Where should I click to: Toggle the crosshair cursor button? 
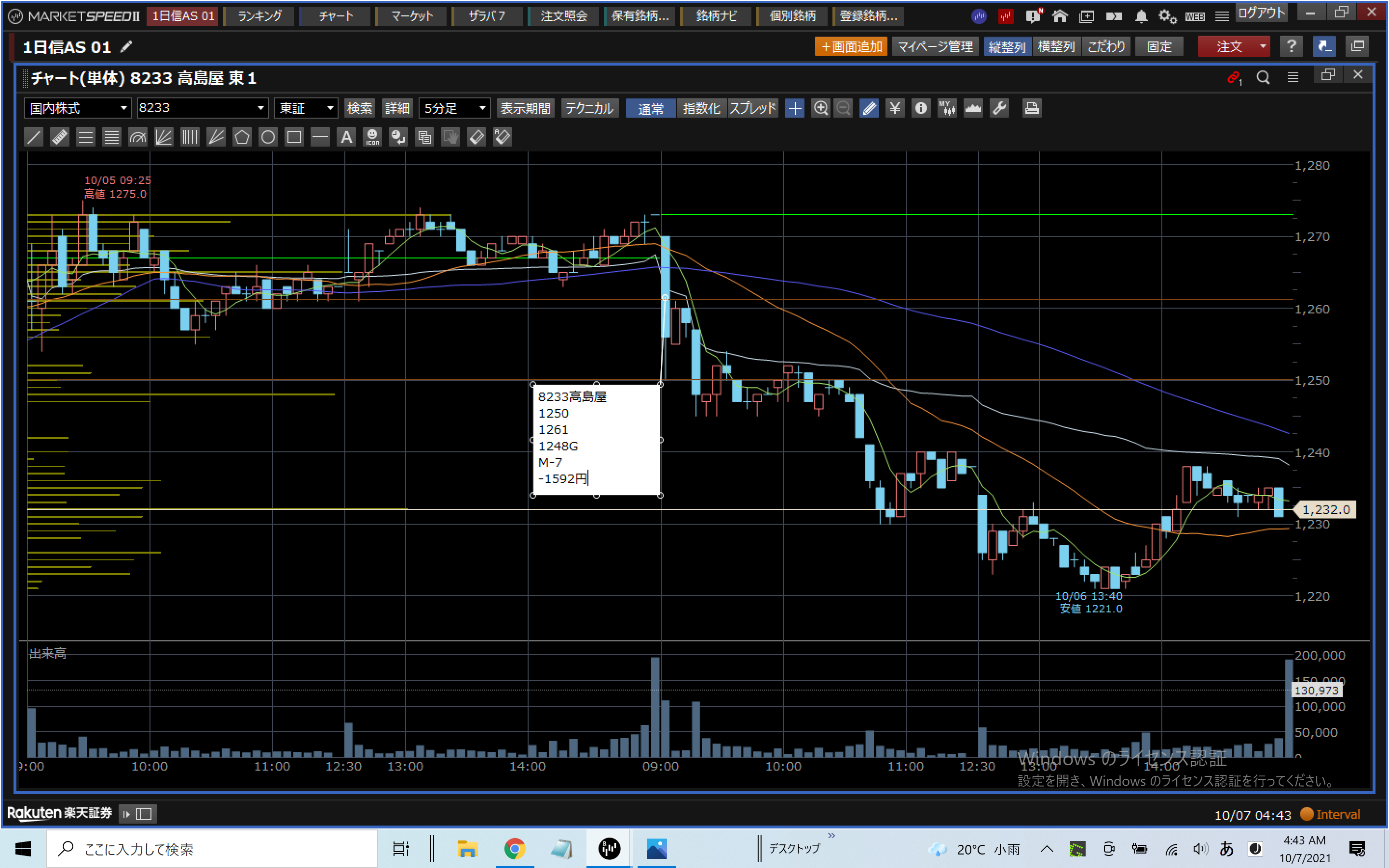(795, 108)
